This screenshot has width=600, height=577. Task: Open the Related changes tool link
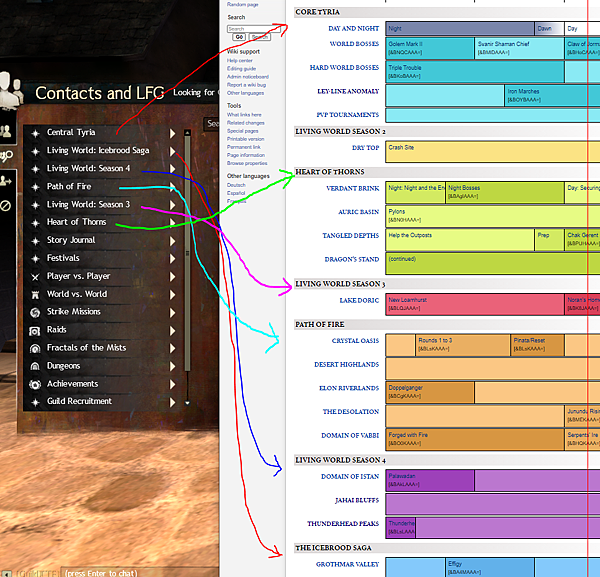[246, 123]
